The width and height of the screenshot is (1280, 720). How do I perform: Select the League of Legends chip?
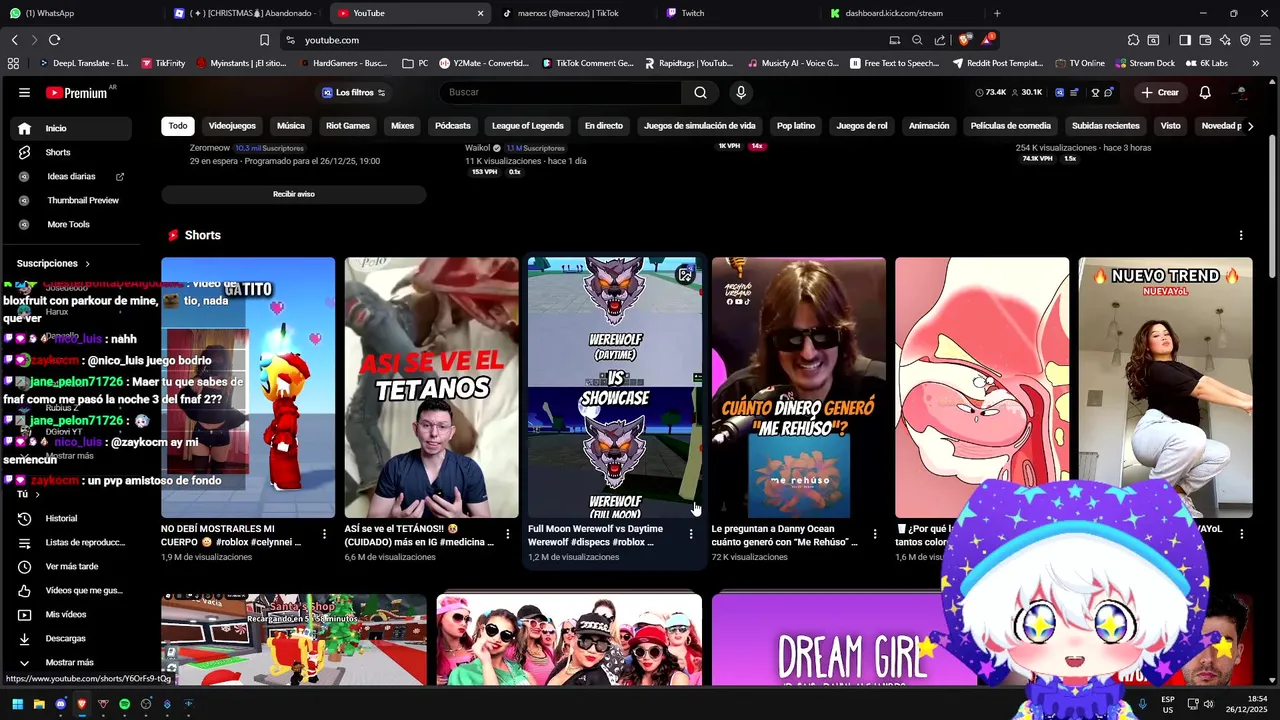tap(527, 126)
